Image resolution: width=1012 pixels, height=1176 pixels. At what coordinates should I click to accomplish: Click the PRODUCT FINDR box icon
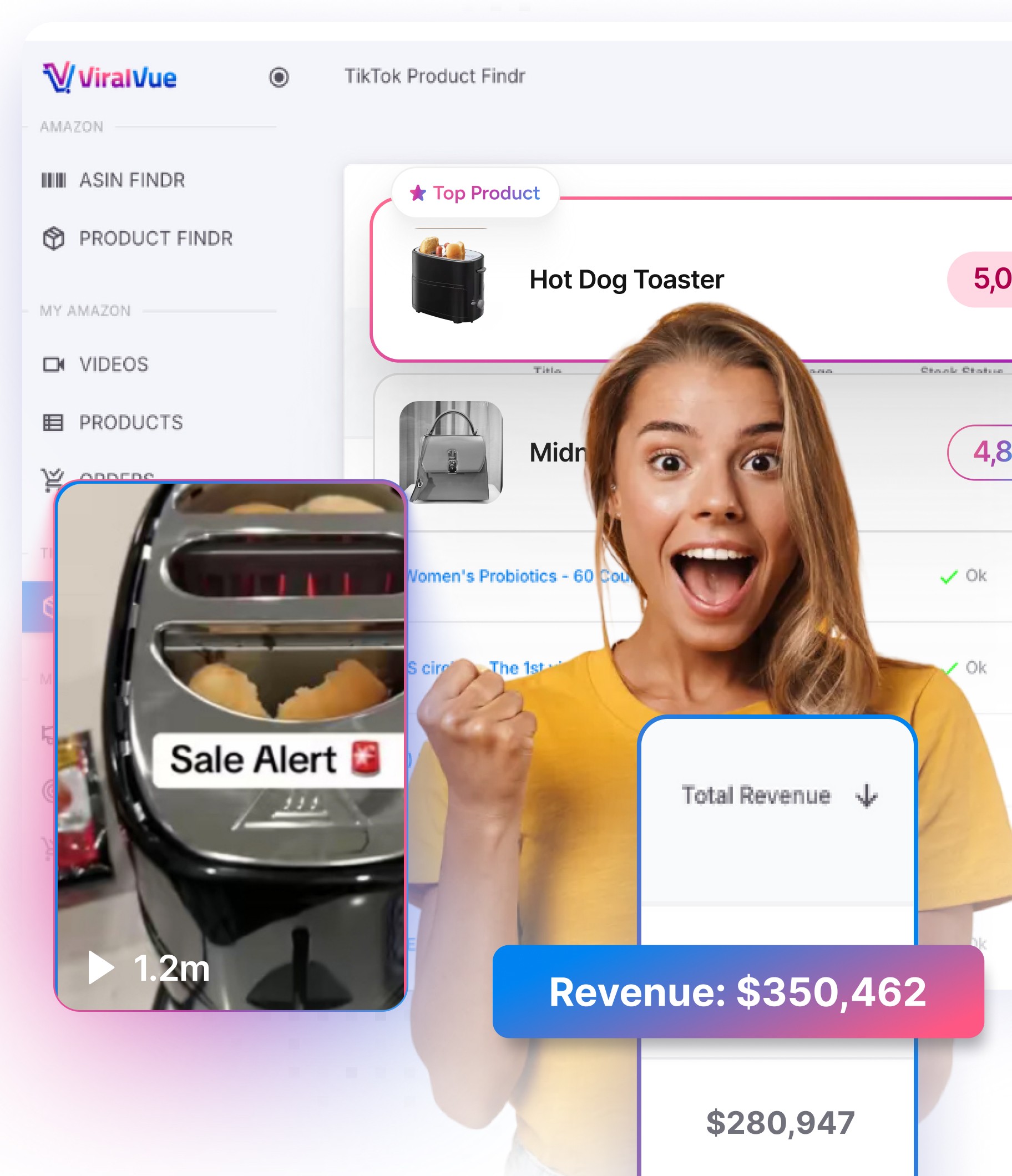53,239
